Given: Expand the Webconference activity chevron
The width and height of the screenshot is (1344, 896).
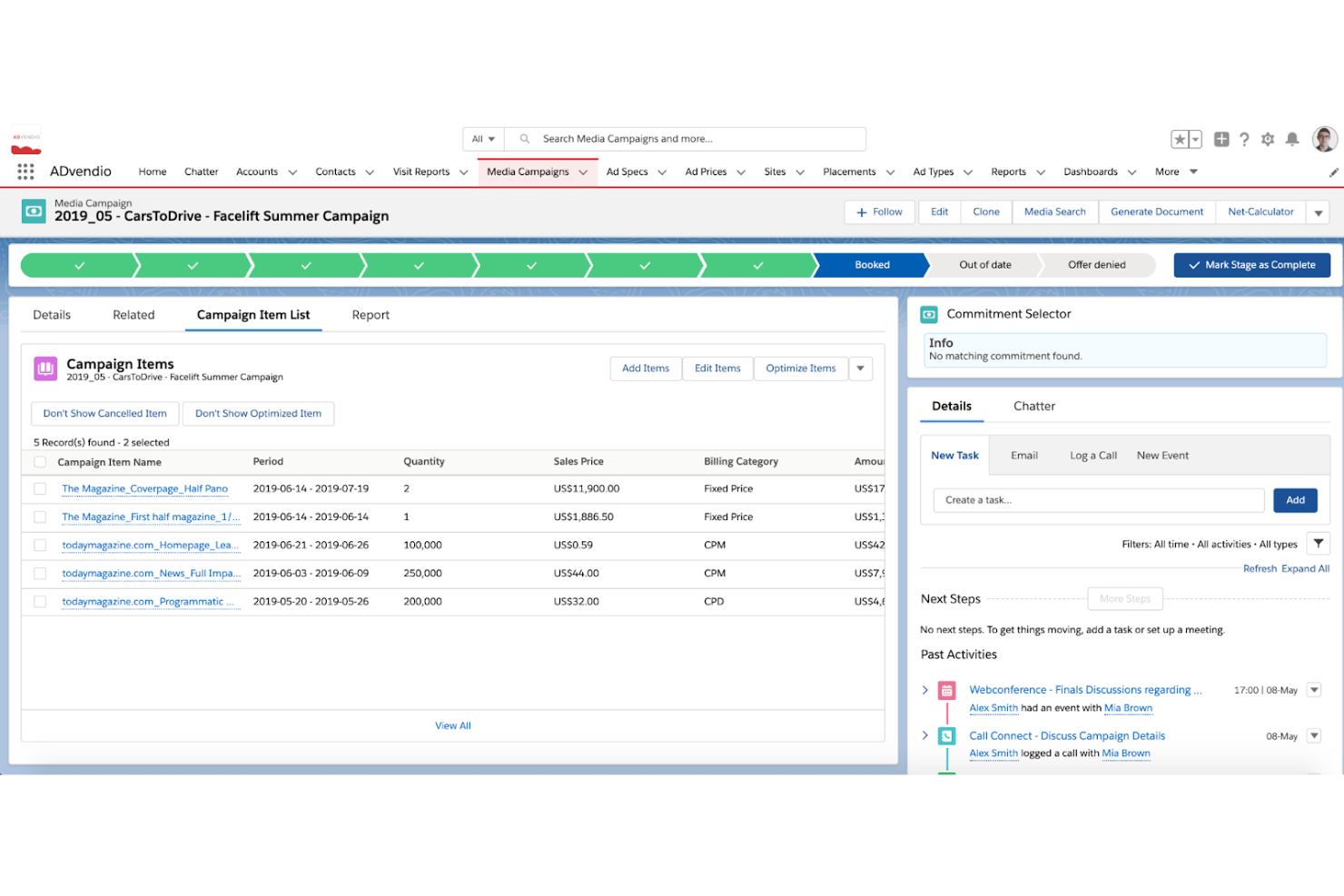Looking at the screenshot, I should (x=925, y=690).
